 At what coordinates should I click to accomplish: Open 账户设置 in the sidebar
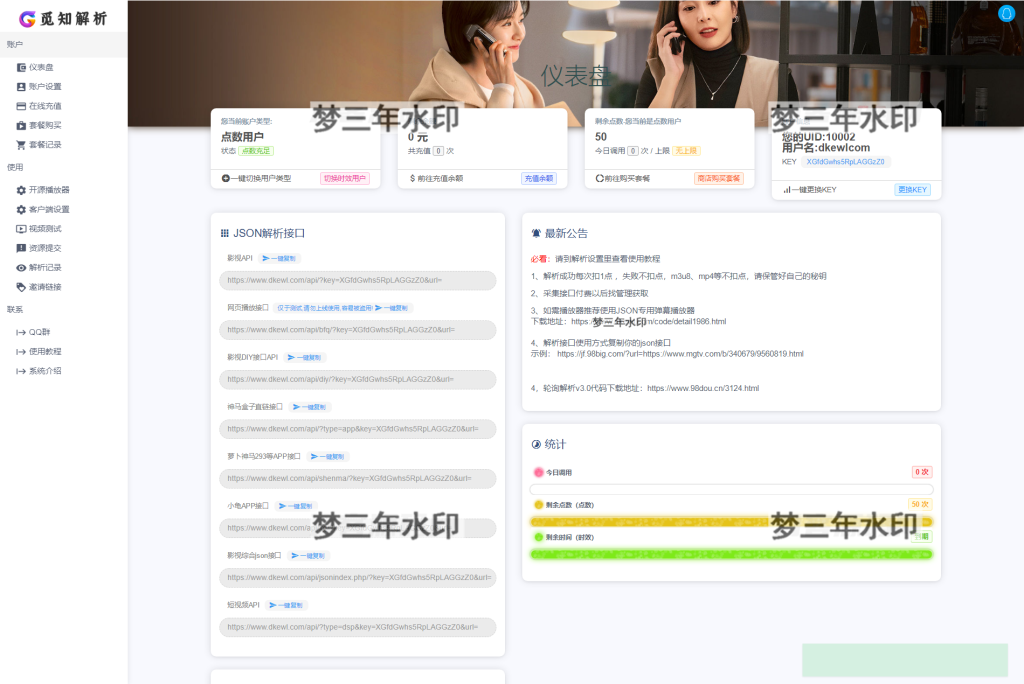[x=45, y=86]
